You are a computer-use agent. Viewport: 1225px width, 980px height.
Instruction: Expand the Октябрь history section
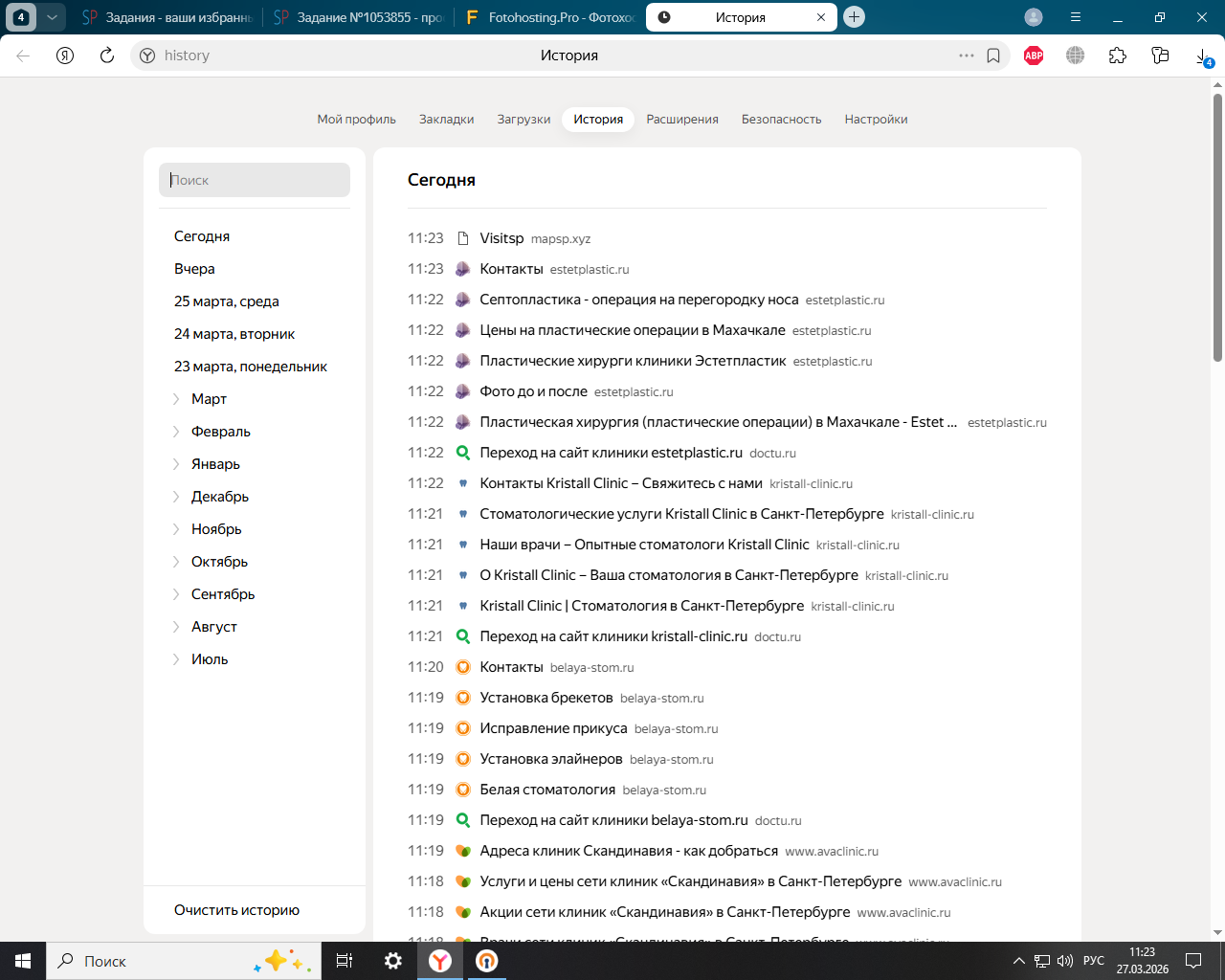(176, 562)
